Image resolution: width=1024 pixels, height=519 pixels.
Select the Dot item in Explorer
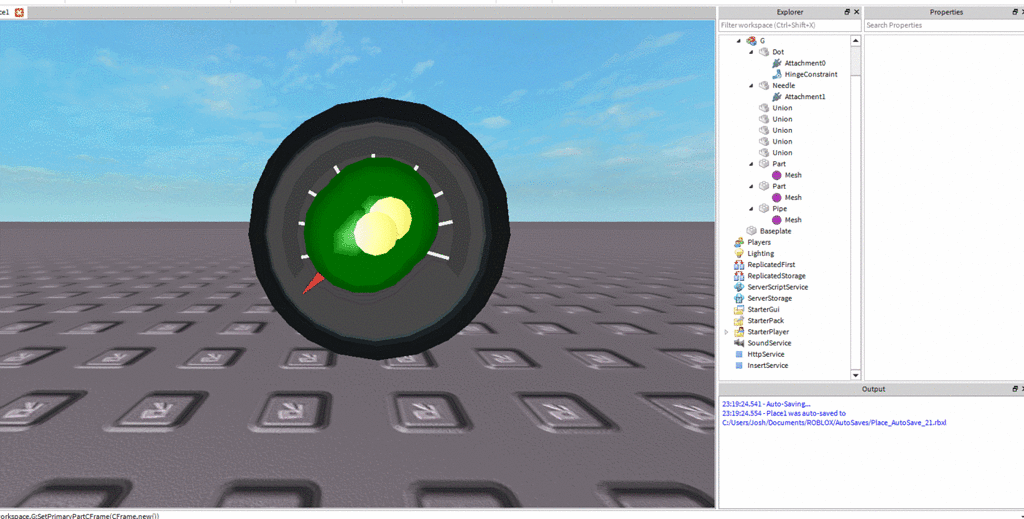[x=778, y=52]
